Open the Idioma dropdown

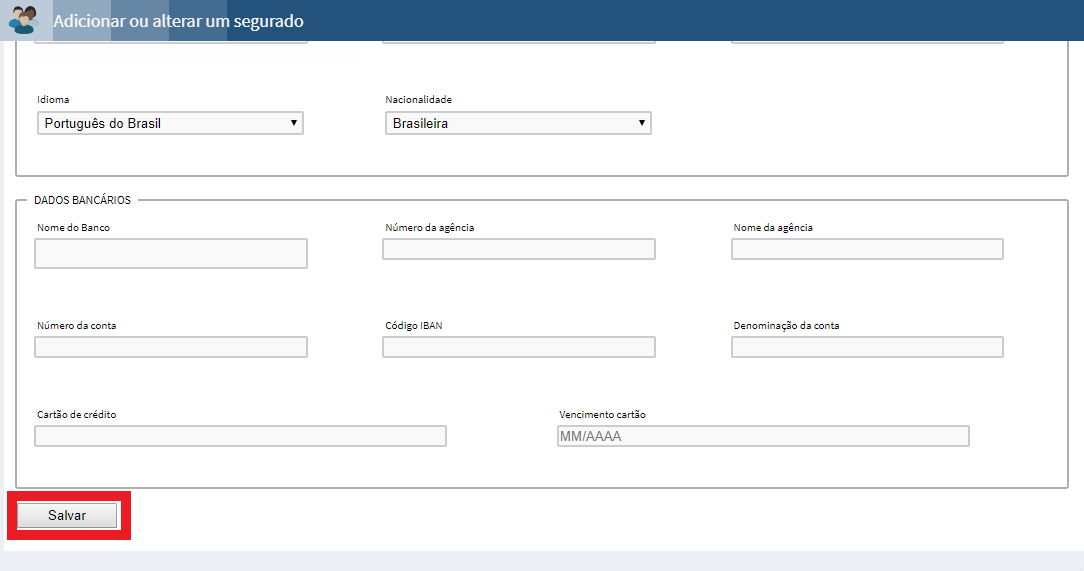tap(170, 123)
